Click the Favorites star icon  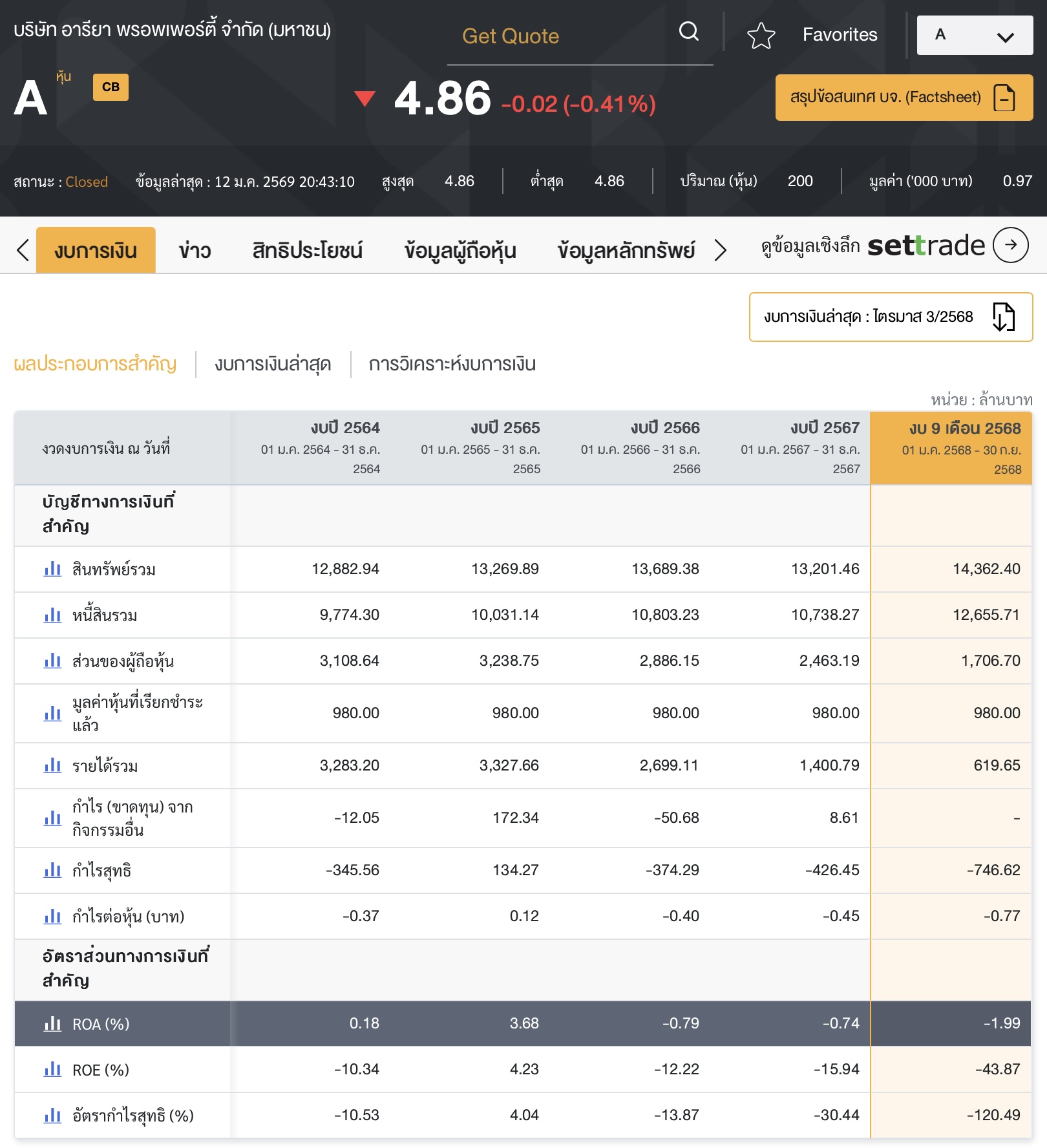pyautogui.click(x=761, y=36)
